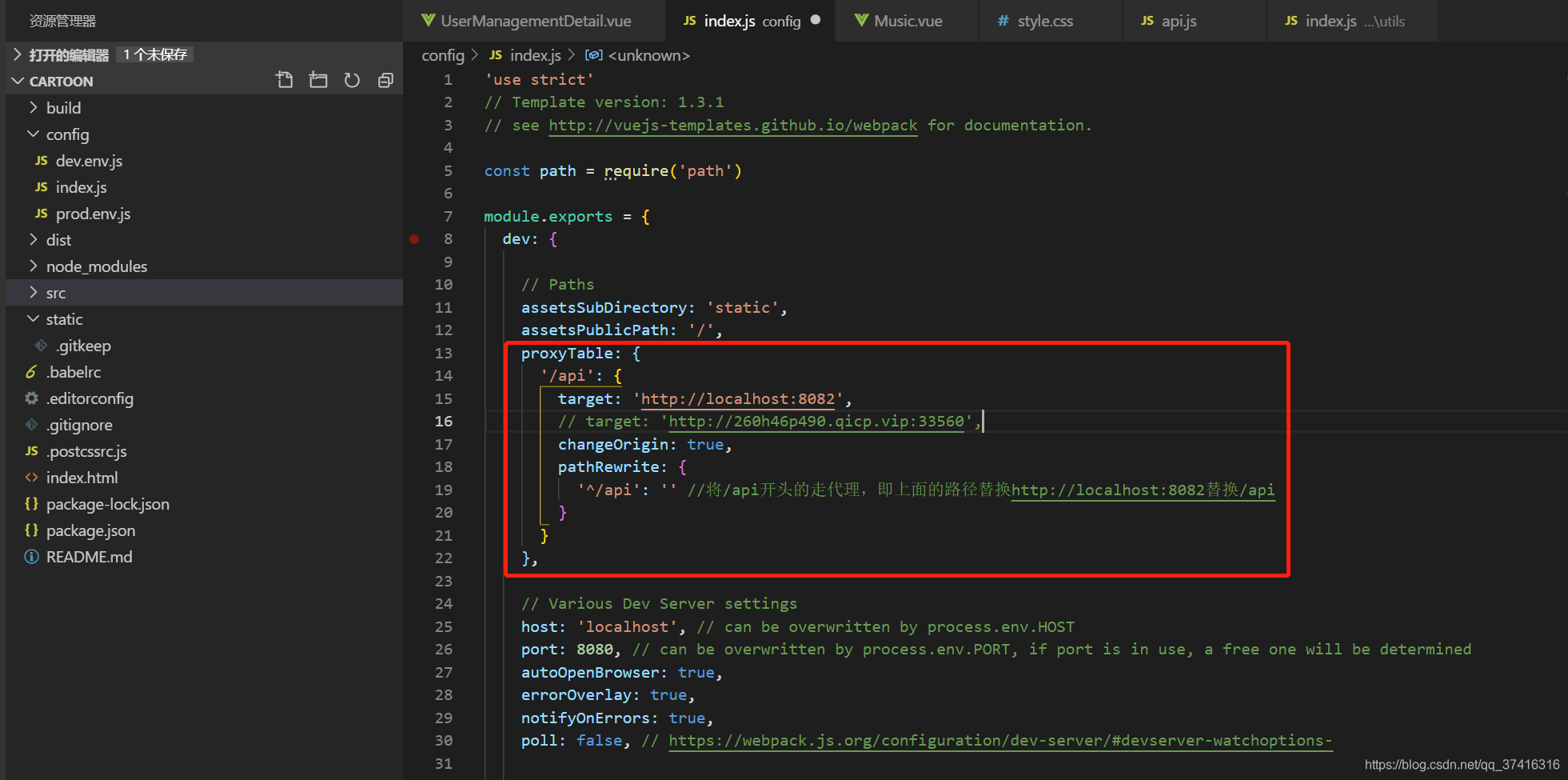This screenshot has width=1568, height=780.
Task: Click autoOpenBrowser on line 27
Action: point(590,673)
